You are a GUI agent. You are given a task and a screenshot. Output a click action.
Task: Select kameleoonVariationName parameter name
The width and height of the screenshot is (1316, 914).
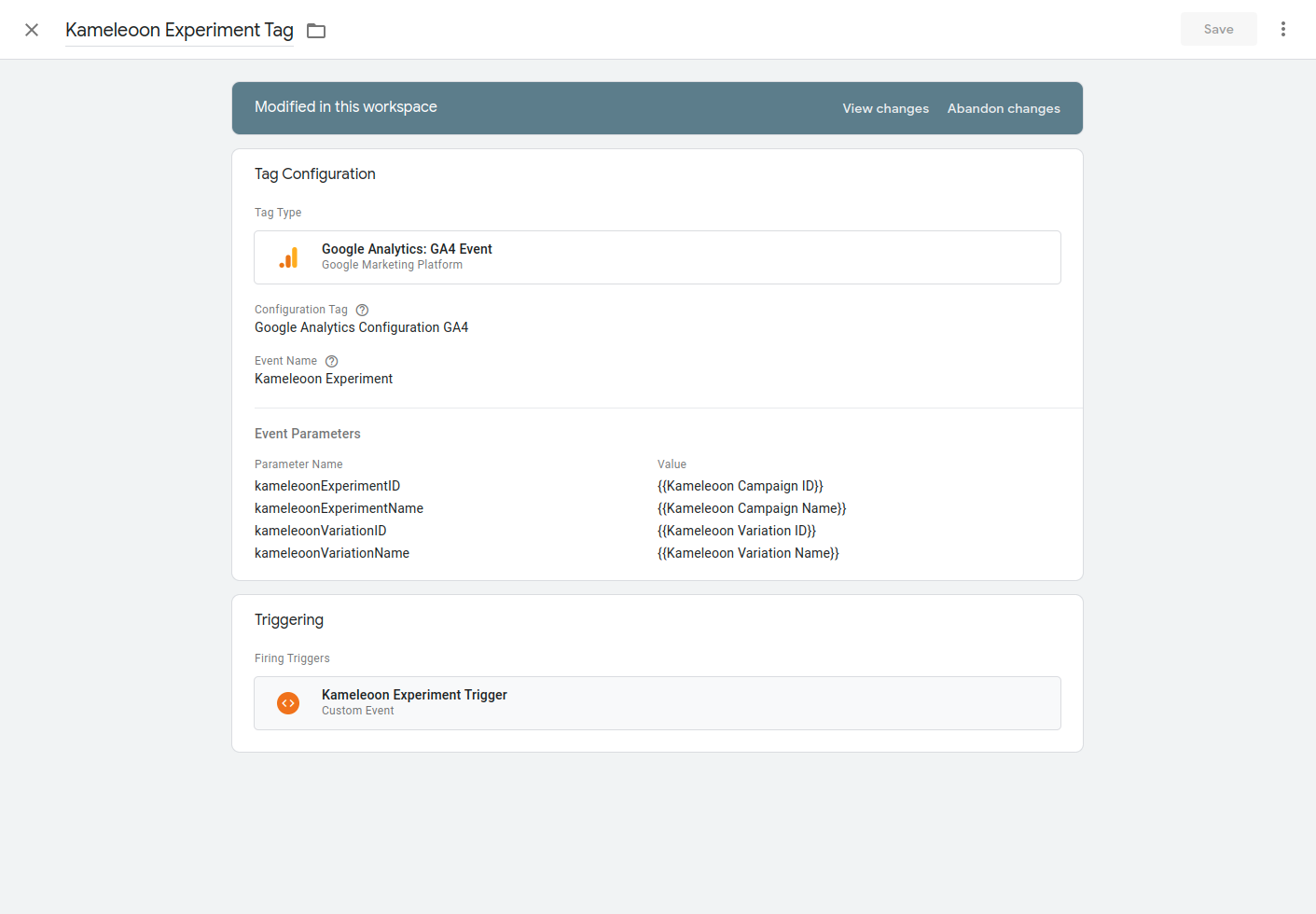click(332, 553)
